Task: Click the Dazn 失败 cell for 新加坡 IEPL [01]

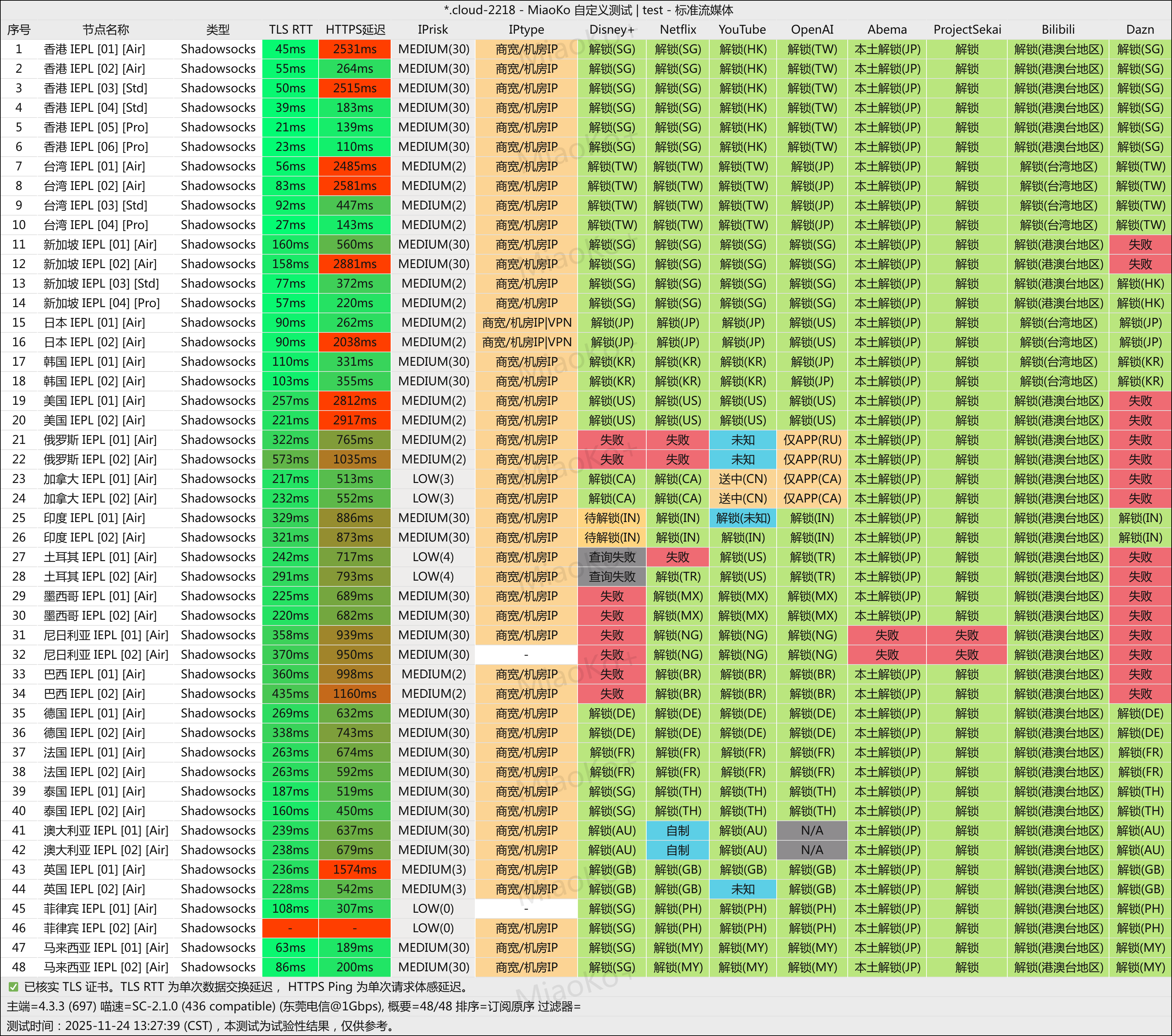Action: pyautogui.click(x=1140, y=245)
